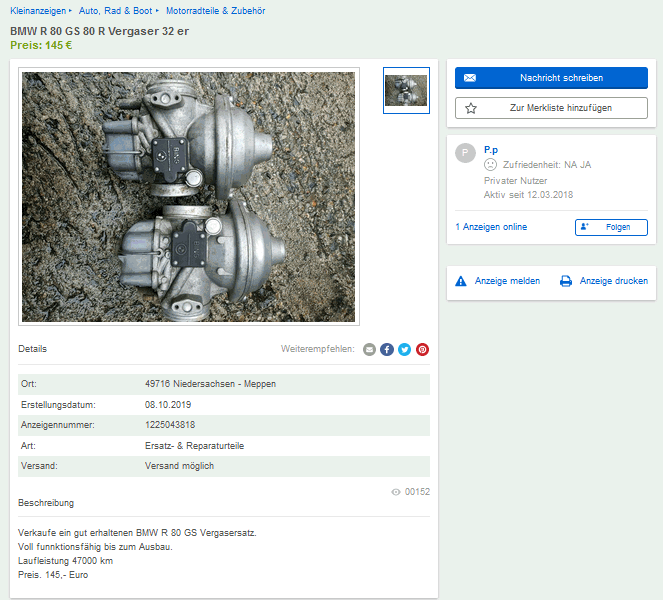The image size is (663, 600).
Task: Click creation date 08.10.2019
Action: point(168,405)
